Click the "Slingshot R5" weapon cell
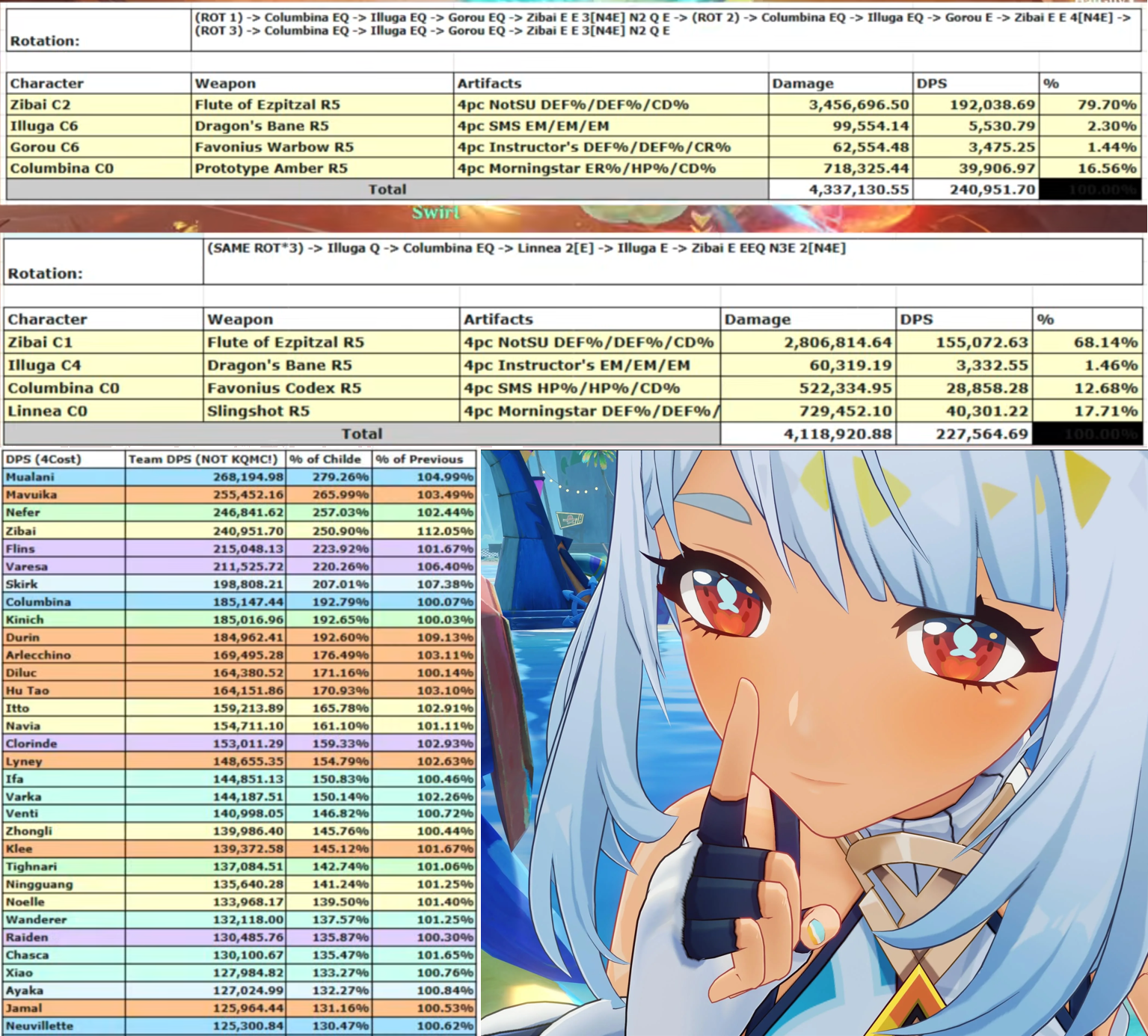The height and width of the screenshot is (1036, 1148). pyautogui.click(x=331, y=411)
